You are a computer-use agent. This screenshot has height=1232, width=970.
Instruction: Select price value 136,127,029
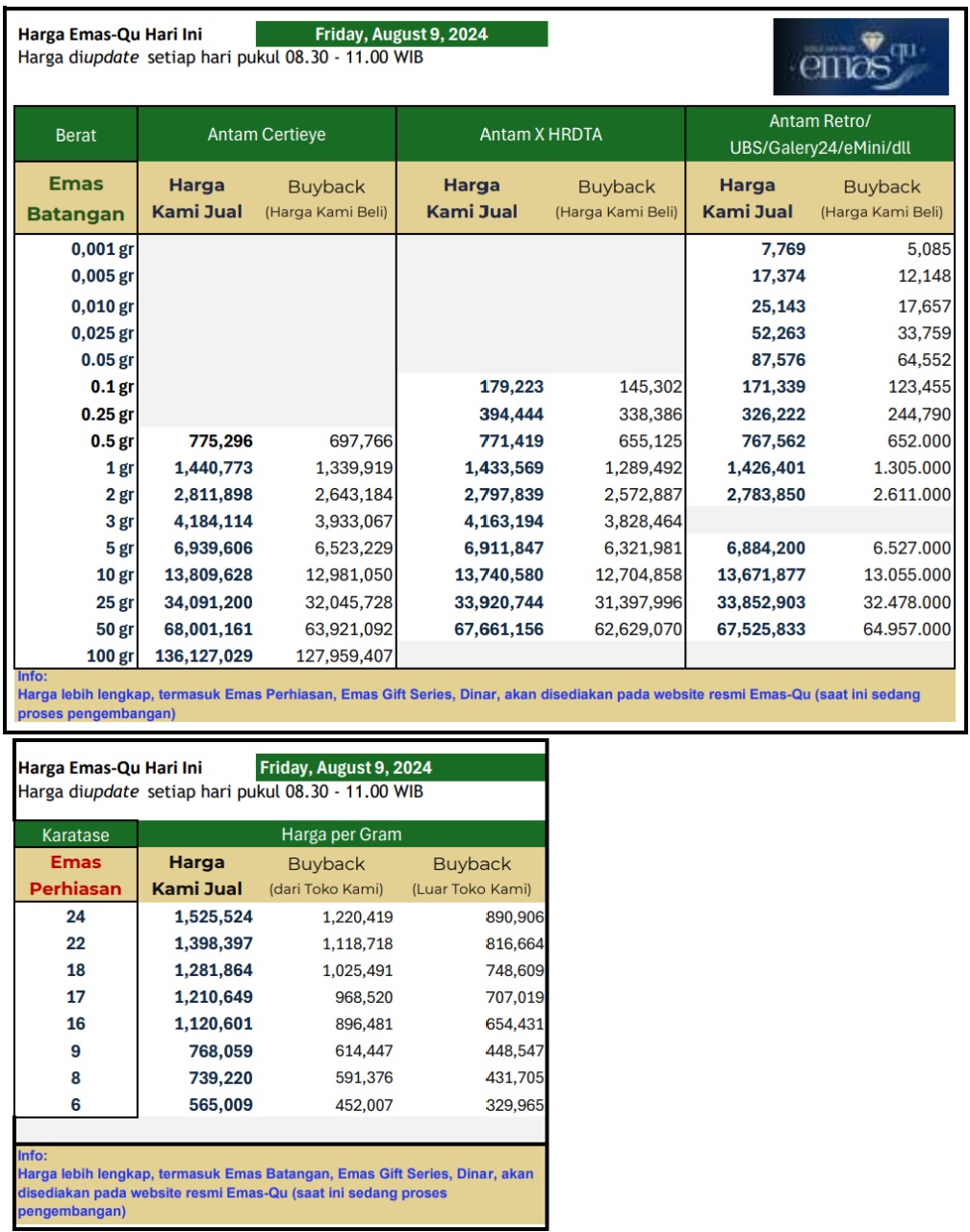tap(204, 656)
